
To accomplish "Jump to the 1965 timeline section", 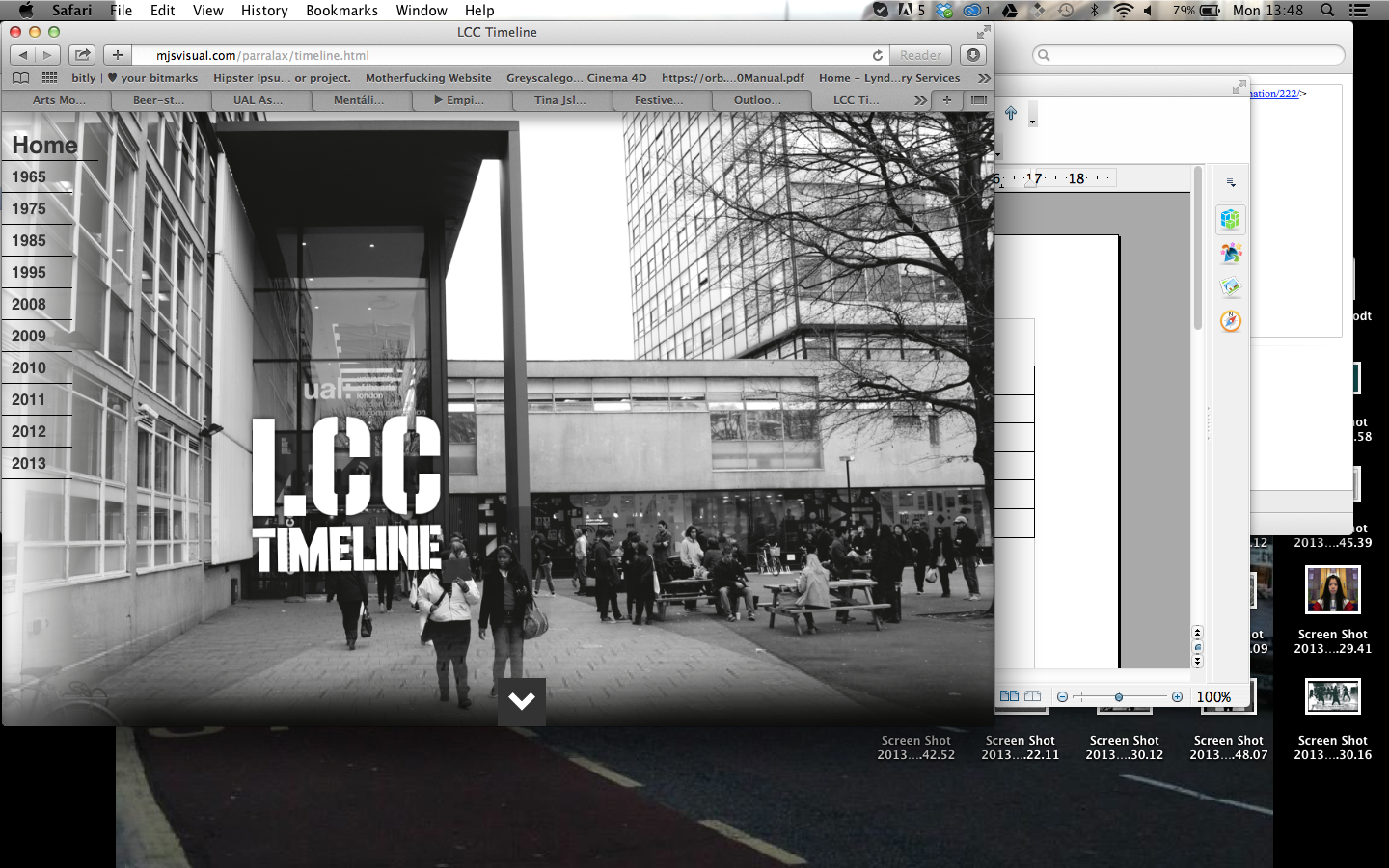I will coord(29,176).
